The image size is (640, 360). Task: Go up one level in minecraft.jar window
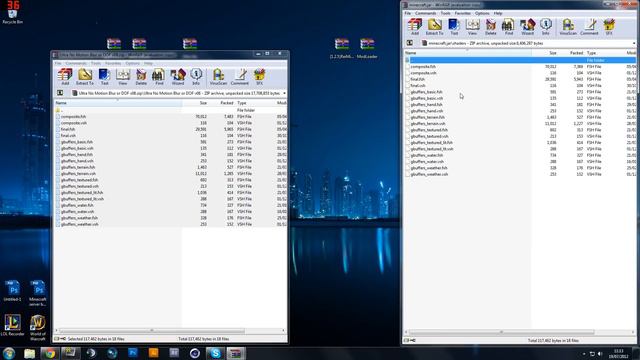pos(409,43)
